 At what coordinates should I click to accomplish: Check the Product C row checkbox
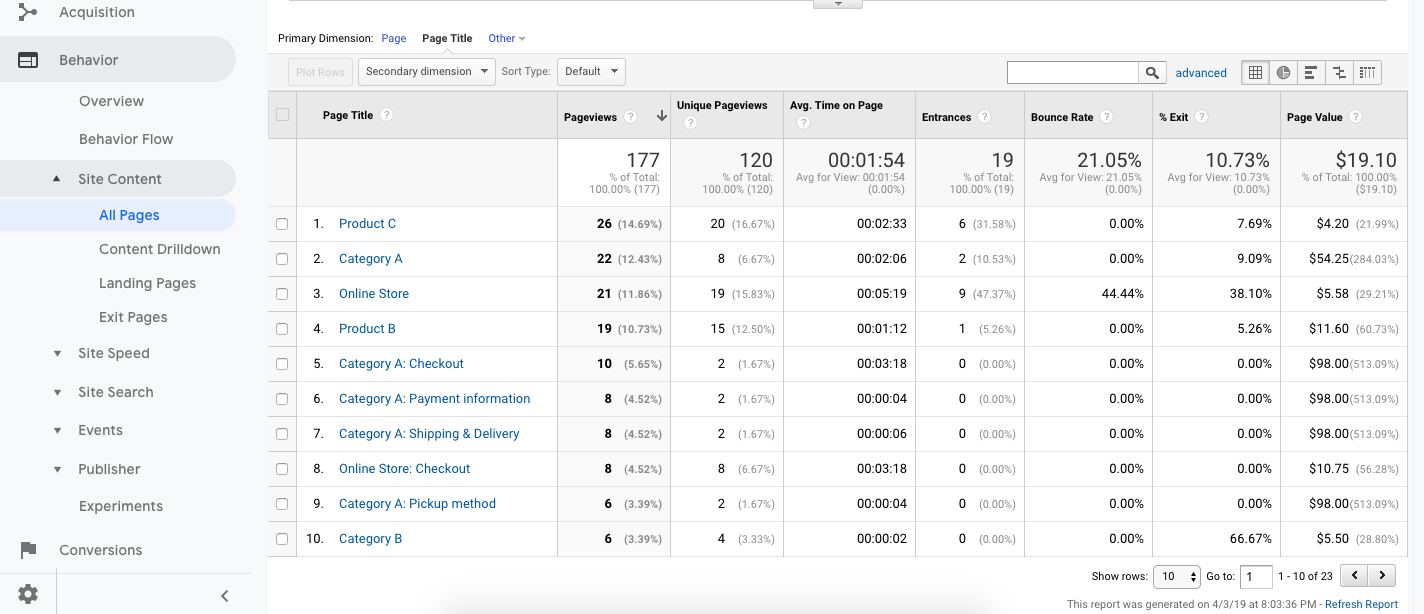point(282,224)
